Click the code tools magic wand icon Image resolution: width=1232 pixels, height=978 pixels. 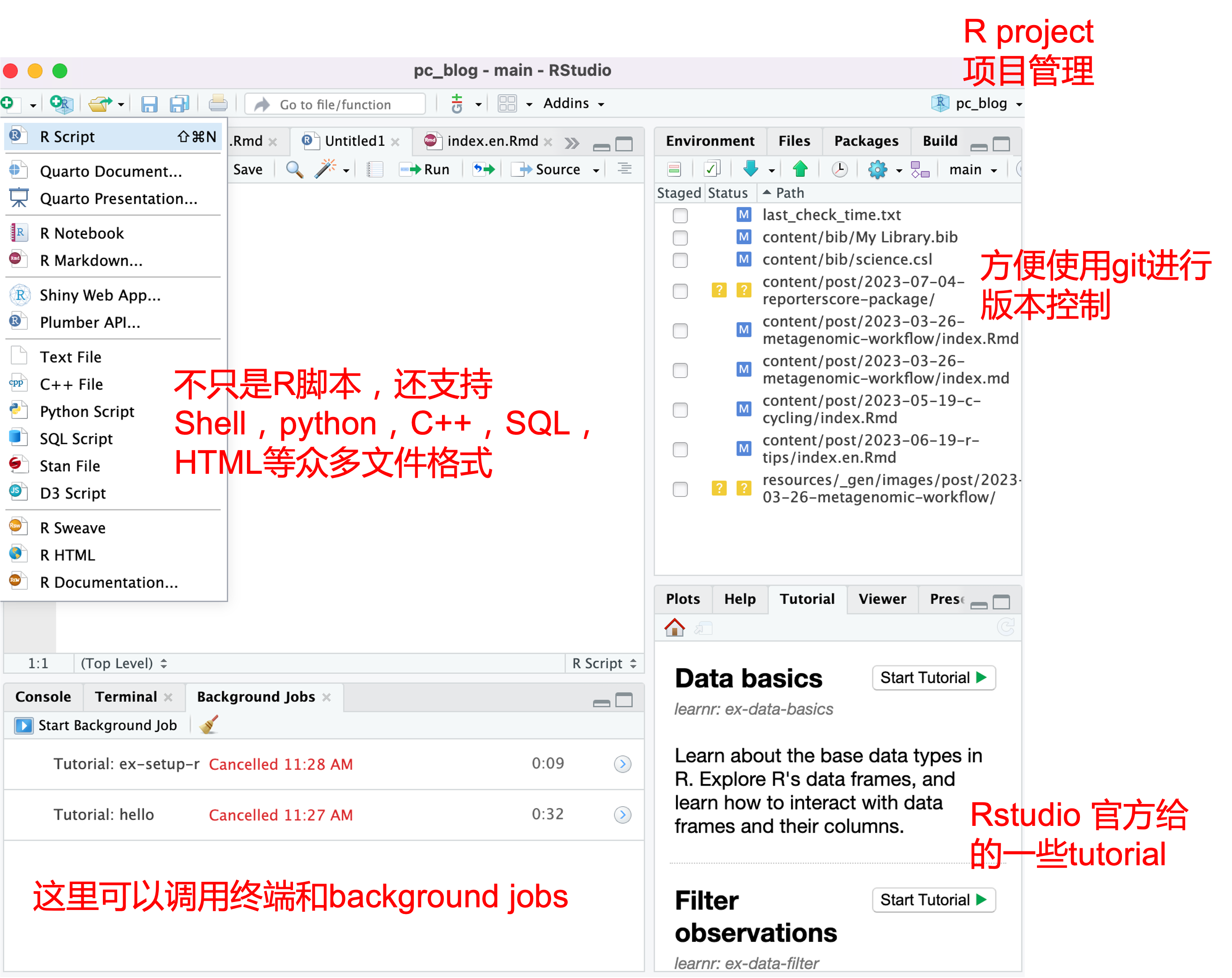(x=325, y=169)
